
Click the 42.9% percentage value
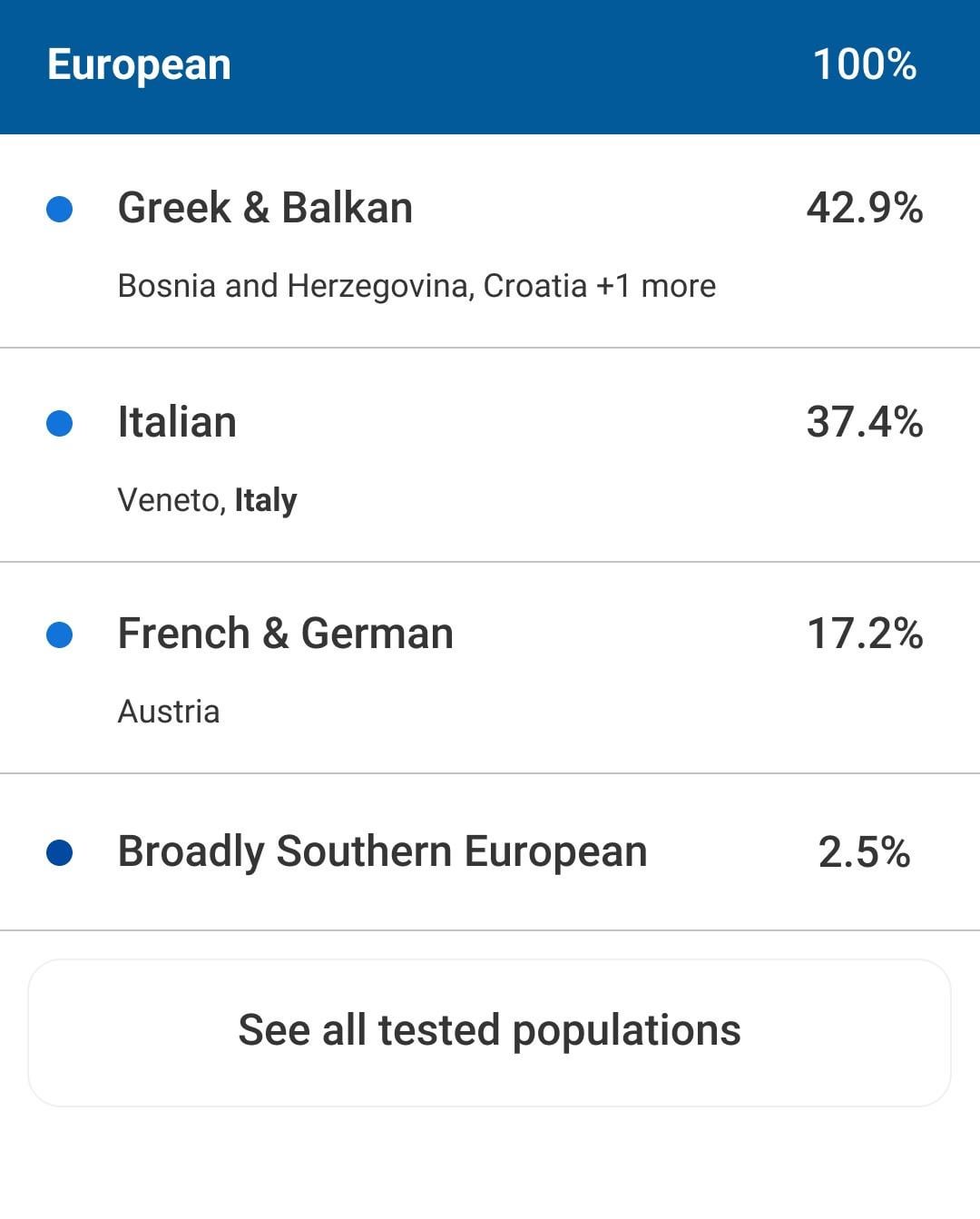pyautogui.click(x=864, y=208)
